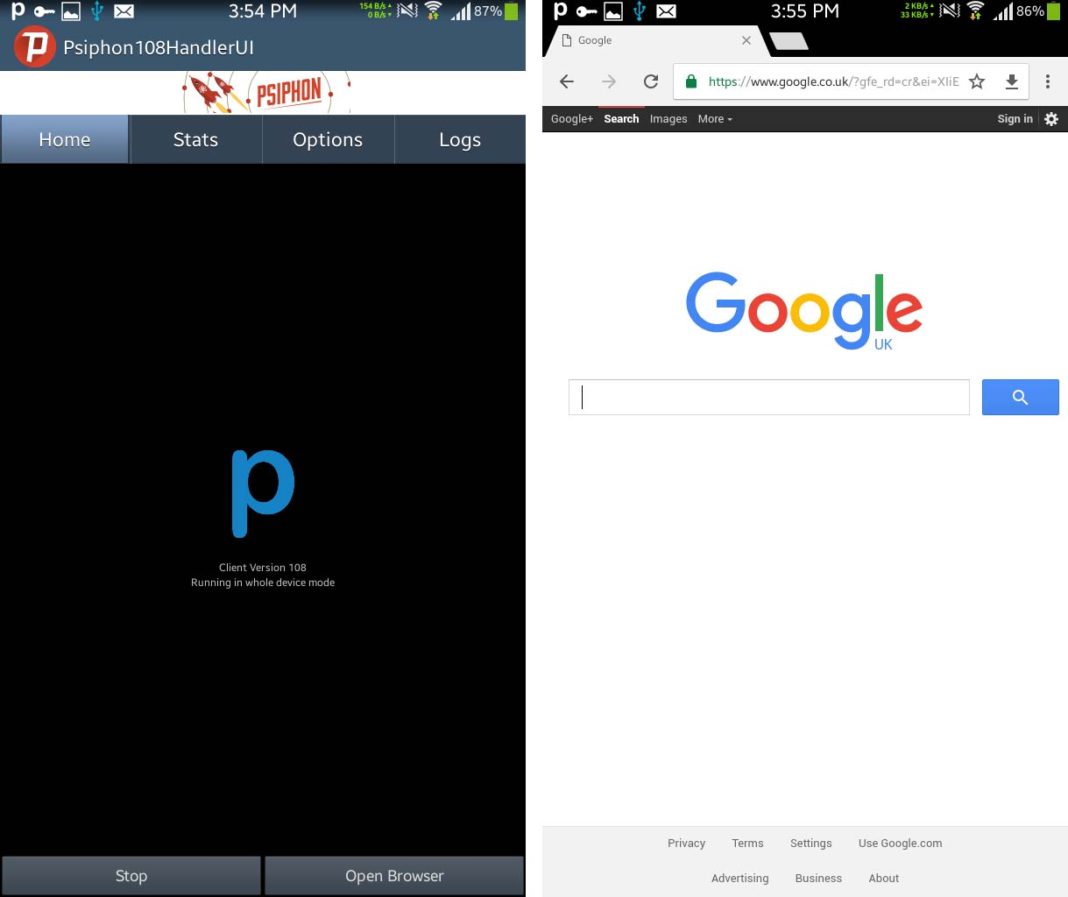The width and height of the screenshot is (1068, 897).
Task: Tap the picture notification icon in right status bar
Action: (x=613, y=11)
